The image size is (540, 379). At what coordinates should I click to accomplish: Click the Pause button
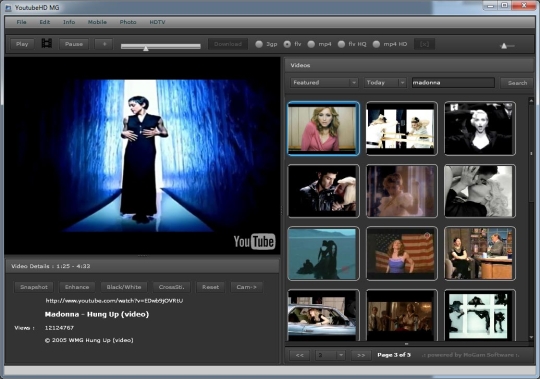click(74, 44)
